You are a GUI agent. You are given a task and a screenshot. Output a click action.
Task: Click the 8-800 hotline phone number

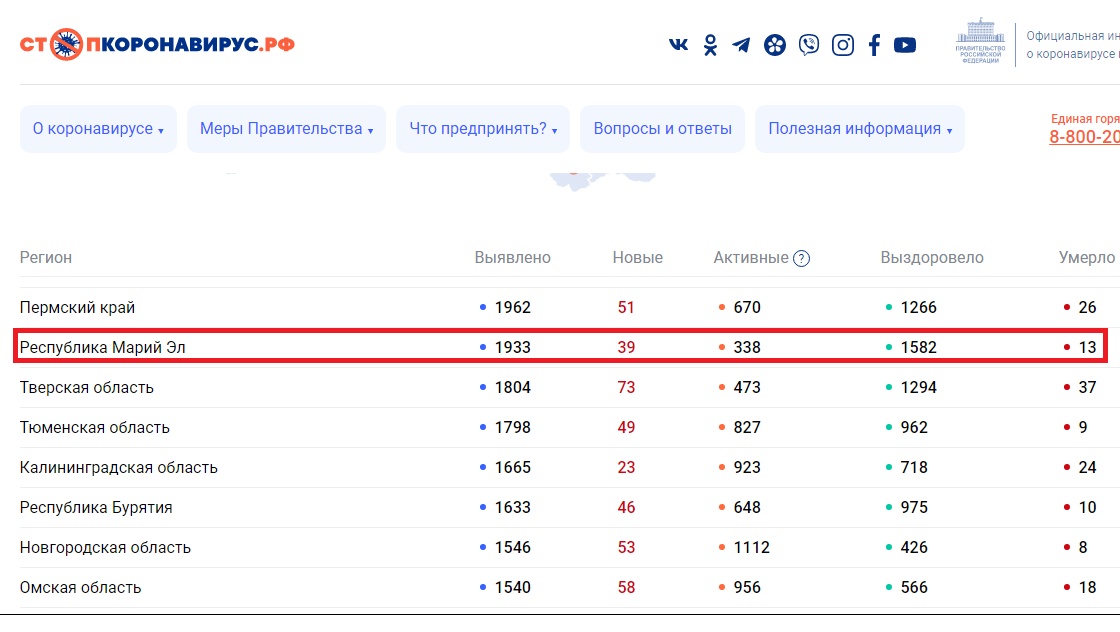[1084, 137]
